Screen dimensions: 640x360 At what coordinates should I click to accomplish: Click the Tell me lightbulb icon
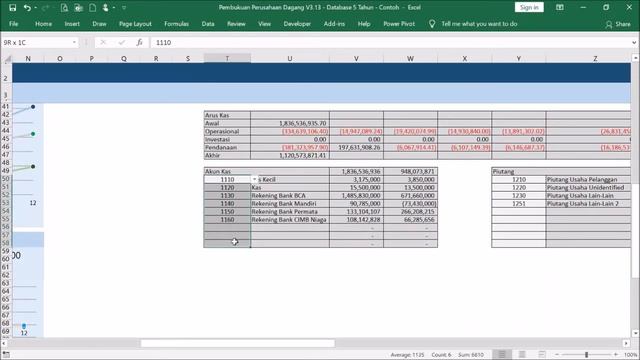point(432,24)
